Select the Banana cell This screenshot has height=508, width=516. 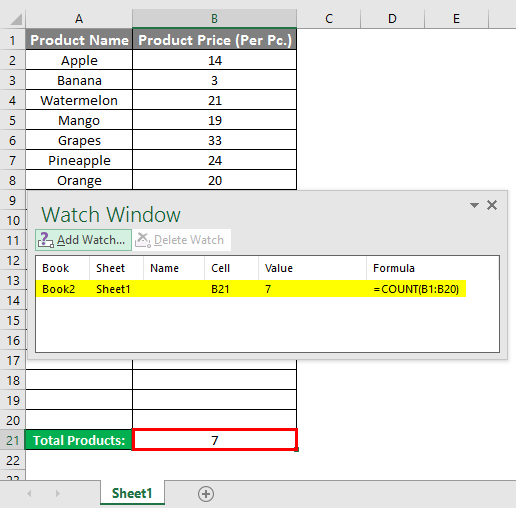79,80
